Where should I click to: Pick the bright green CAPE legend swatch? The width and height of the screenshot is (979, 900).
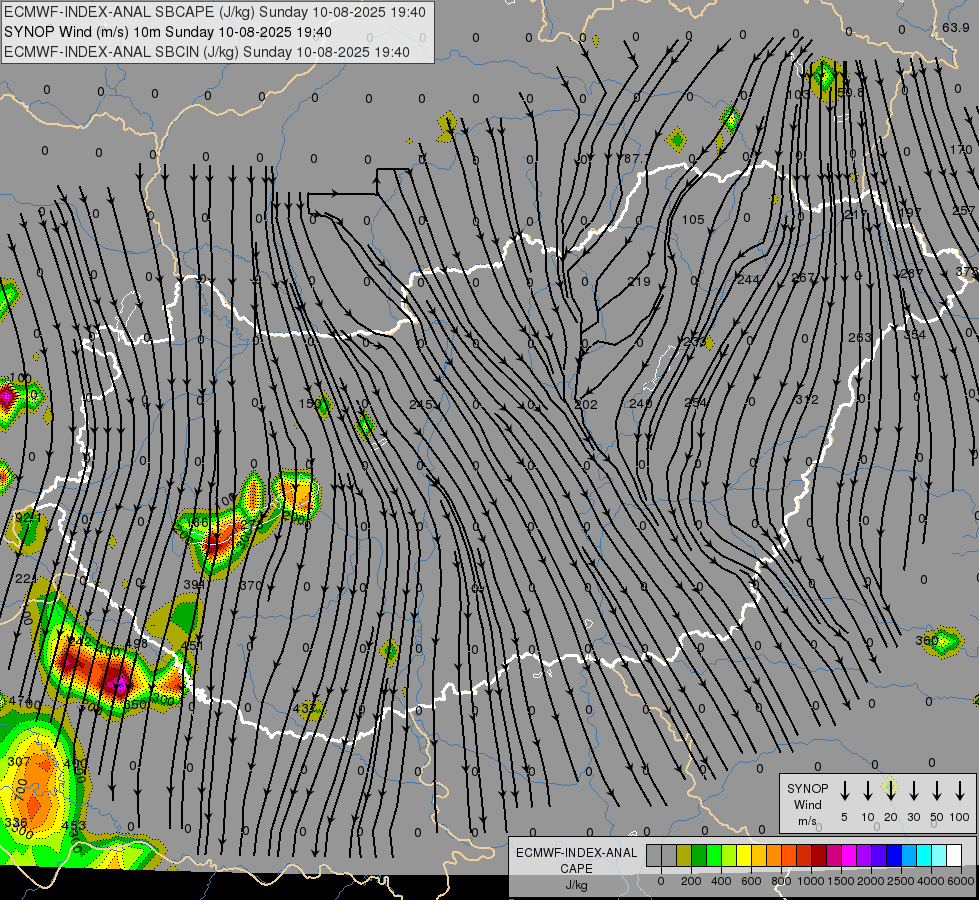[714, 855]
